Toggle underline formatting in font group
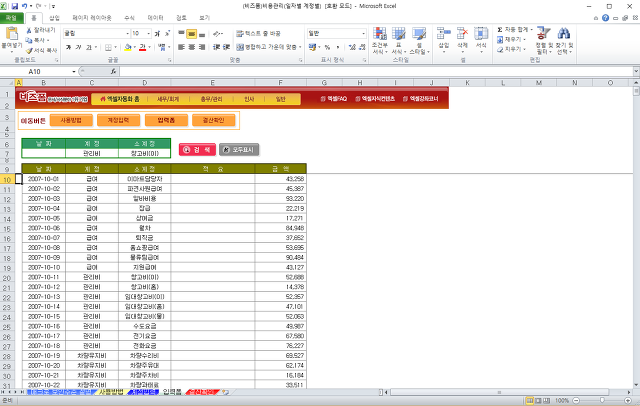The height and width of the screenshot is (406, 640). coord(89,47)
